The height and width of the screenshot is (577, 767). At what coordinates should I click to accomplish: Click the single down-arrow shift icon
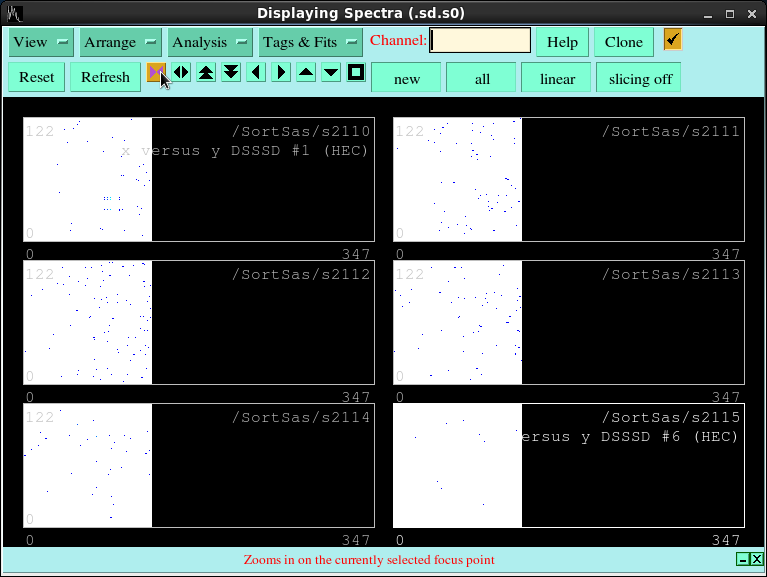point(331,72)
